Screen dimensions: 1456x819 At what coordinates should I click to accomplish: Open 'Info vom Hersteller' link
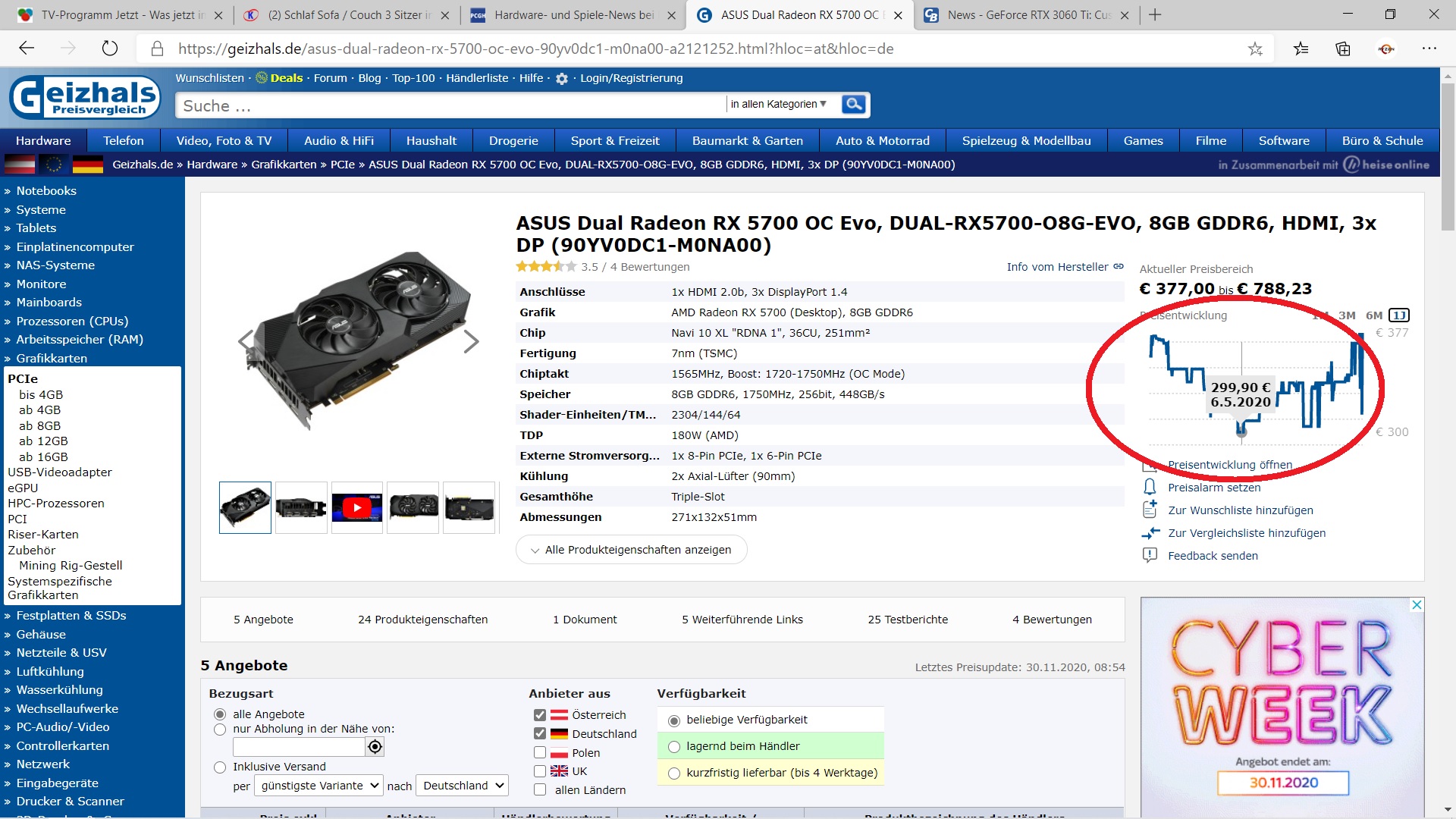coord(1065,267)
